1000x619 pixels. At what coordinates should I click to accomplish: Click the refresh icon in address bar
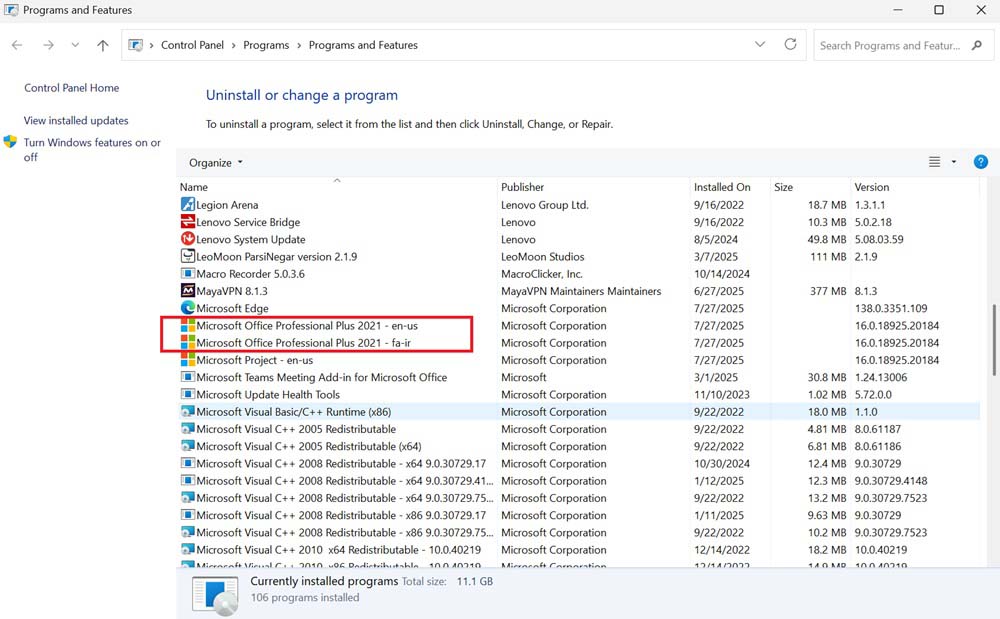(x=790, y=45)
